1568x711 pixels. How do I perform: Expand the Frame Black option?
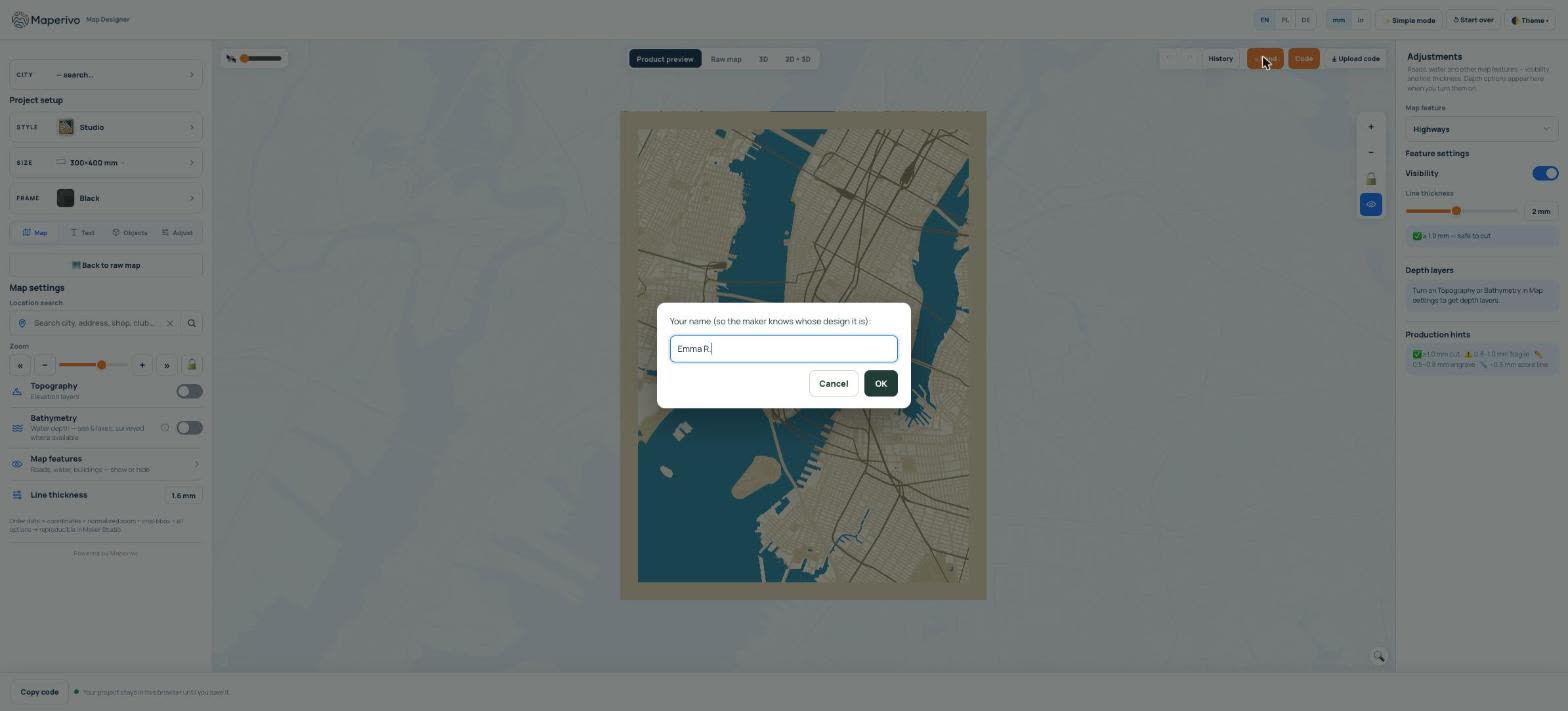(106, 198)
